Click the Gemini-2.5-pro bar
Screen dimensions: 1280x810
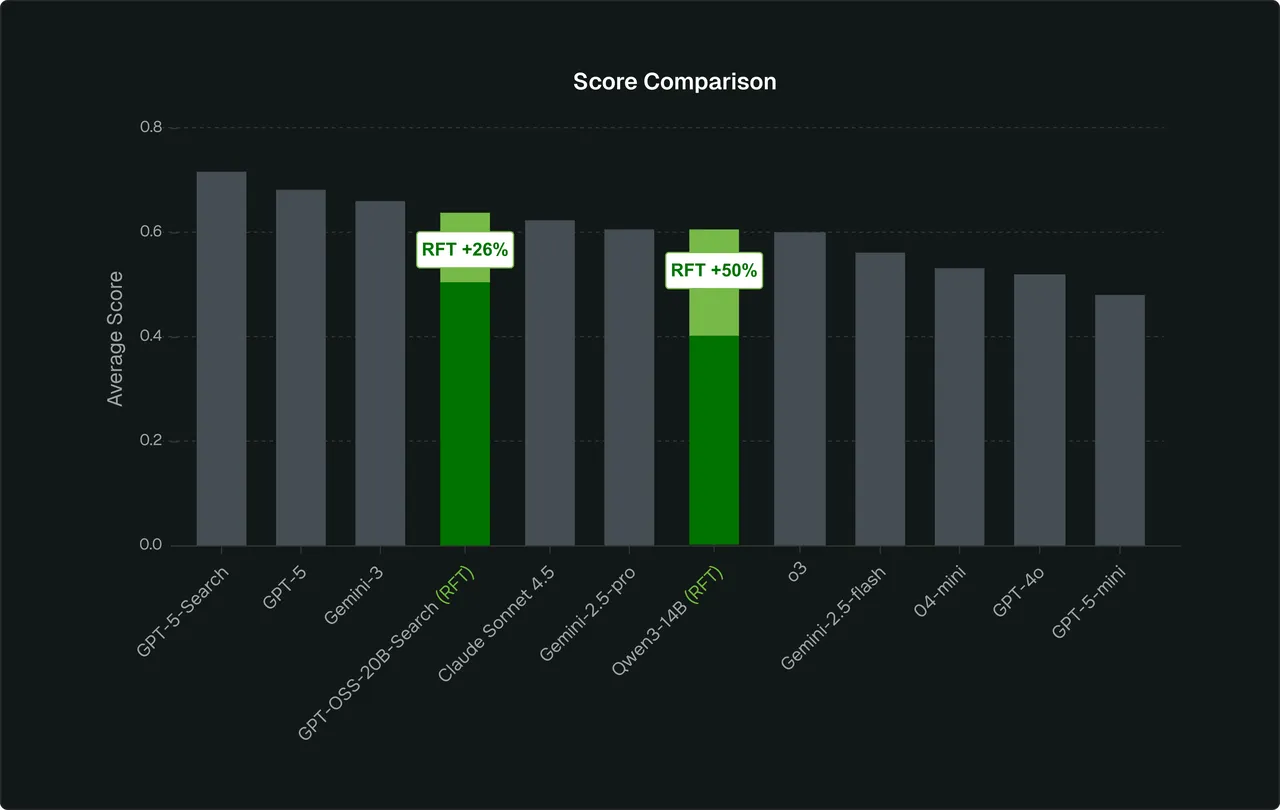coord(629,387)
